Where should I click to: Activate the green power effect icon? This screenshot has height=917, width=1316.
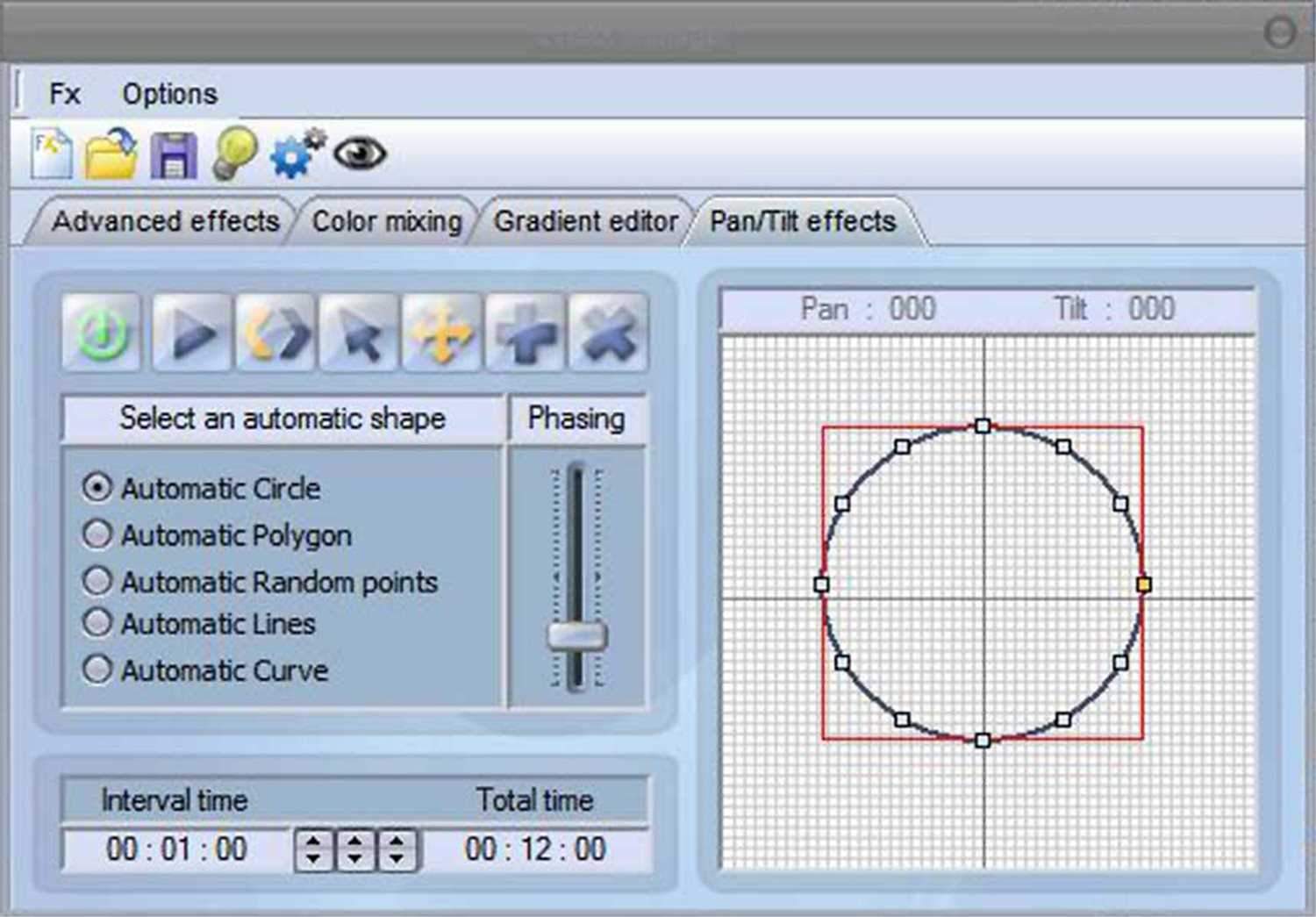click(x=101, y=334)
